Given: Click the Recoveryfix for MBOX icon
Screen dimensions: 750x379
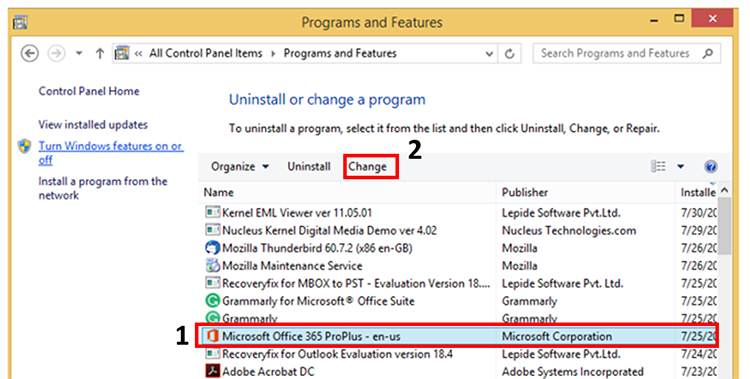Looking at the screenshot, I should tap(212, 283).
